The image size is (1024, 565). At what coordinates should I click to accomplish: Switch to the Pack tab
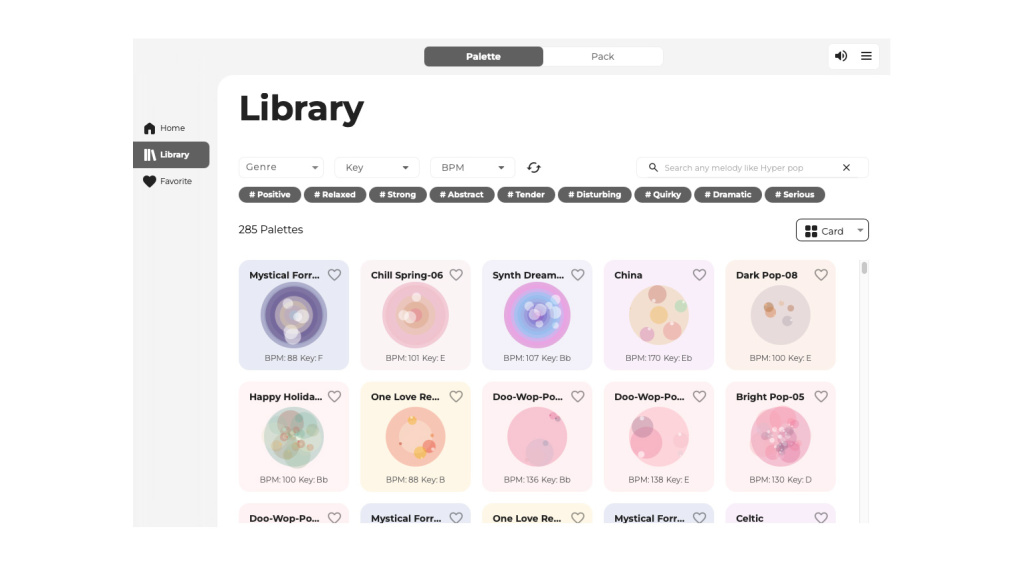point(602,57)
